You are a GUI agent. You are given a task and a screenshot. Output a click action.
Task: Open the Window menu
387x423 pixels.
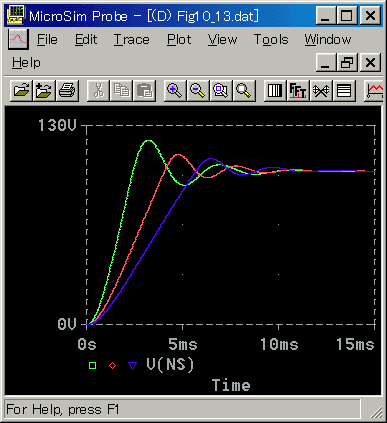[328, 40]
